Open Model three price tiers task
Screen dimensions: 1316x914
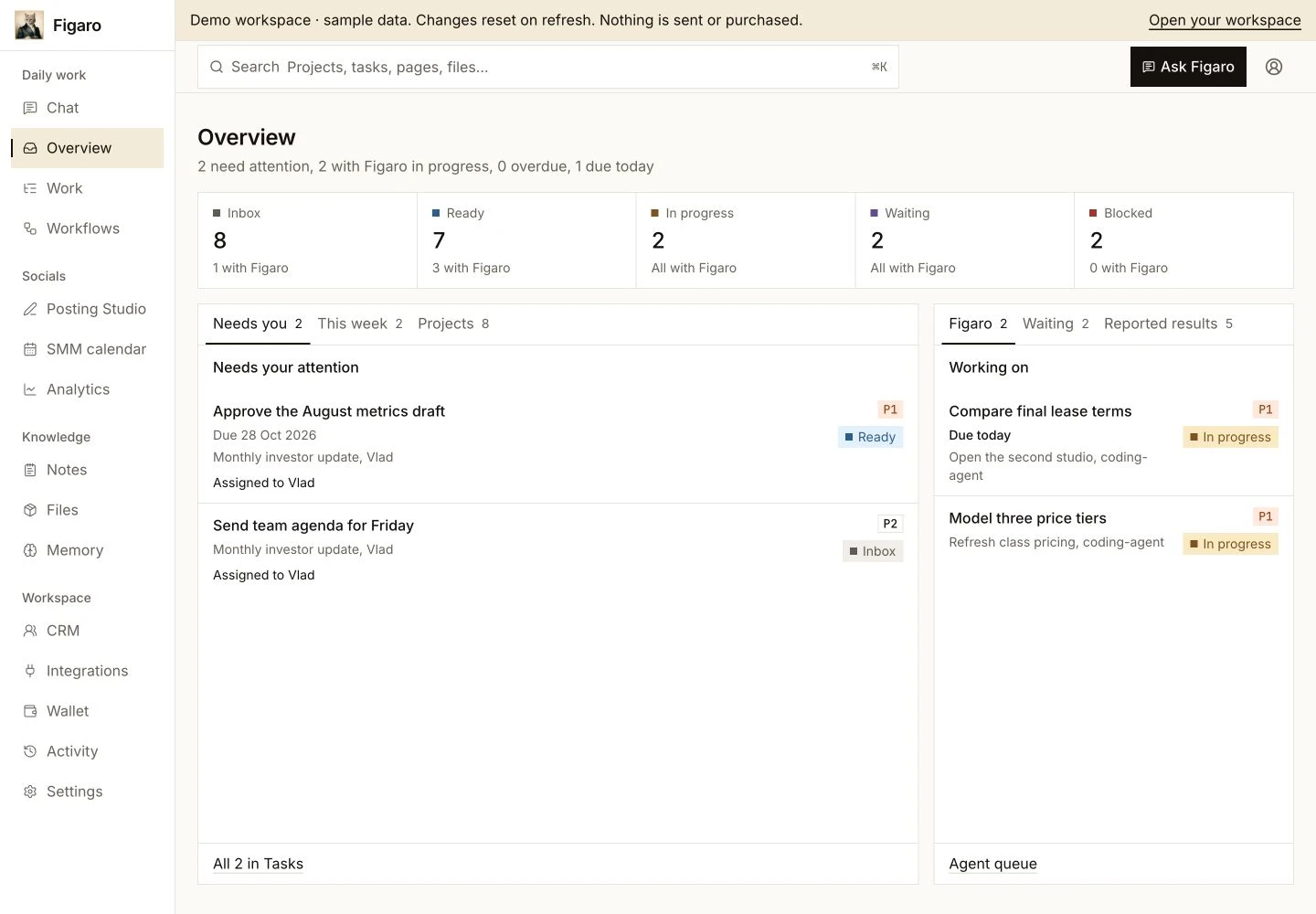pos(1027,518)
